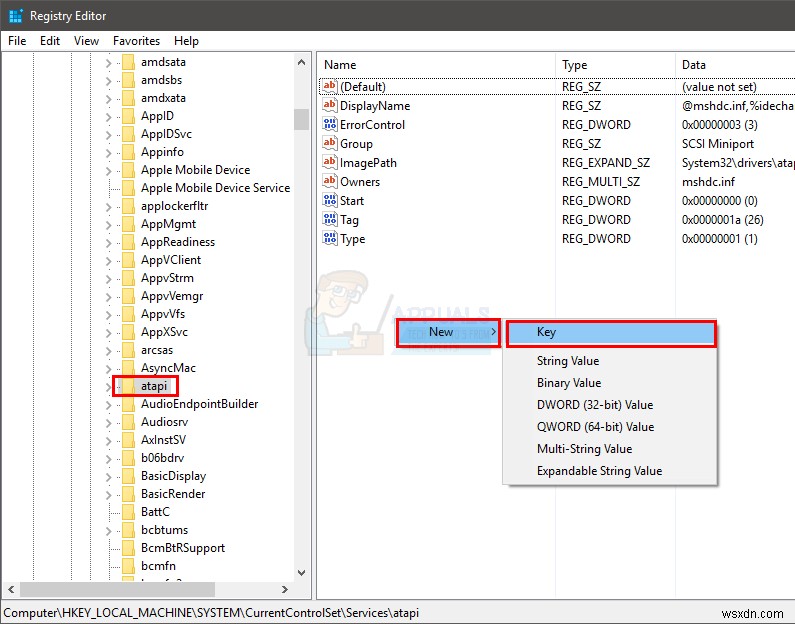This screenshot has height=624, width=795.
Task: Click the bcmfn folder icon
Action: click(128, 566)
